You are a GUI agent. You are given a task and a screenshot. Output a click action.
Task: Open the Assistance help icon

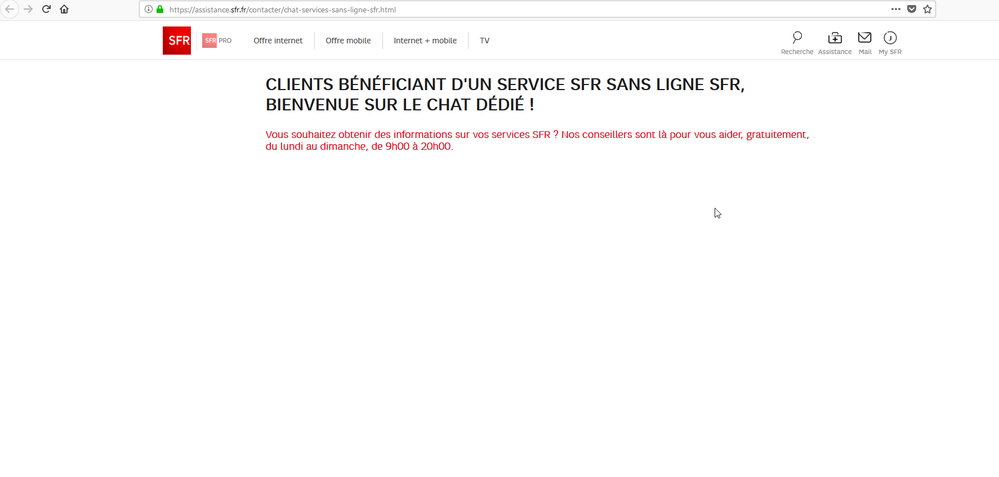(x=835, y=42)
